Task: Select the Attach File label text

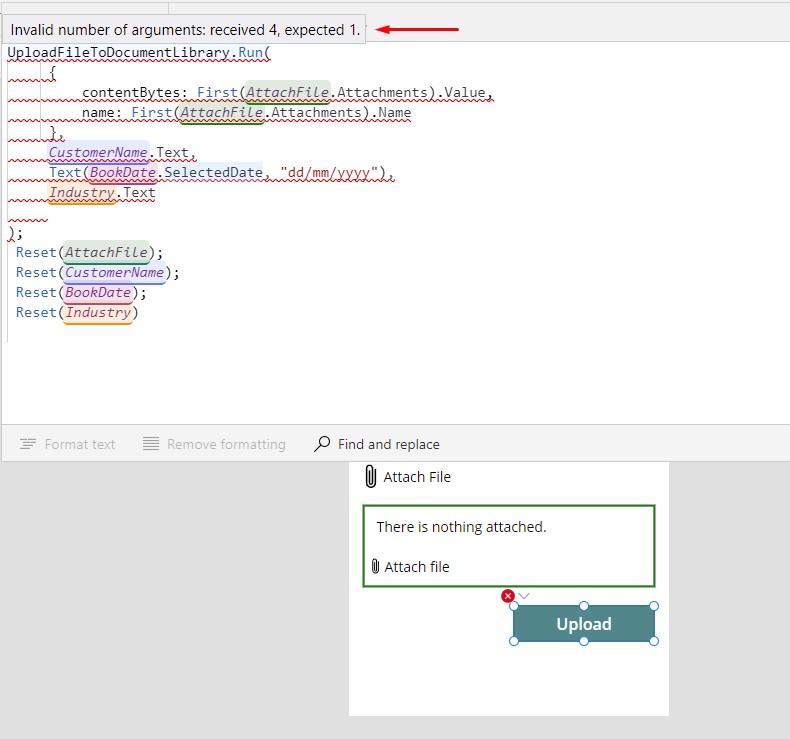Action: [x=417, y=477]
